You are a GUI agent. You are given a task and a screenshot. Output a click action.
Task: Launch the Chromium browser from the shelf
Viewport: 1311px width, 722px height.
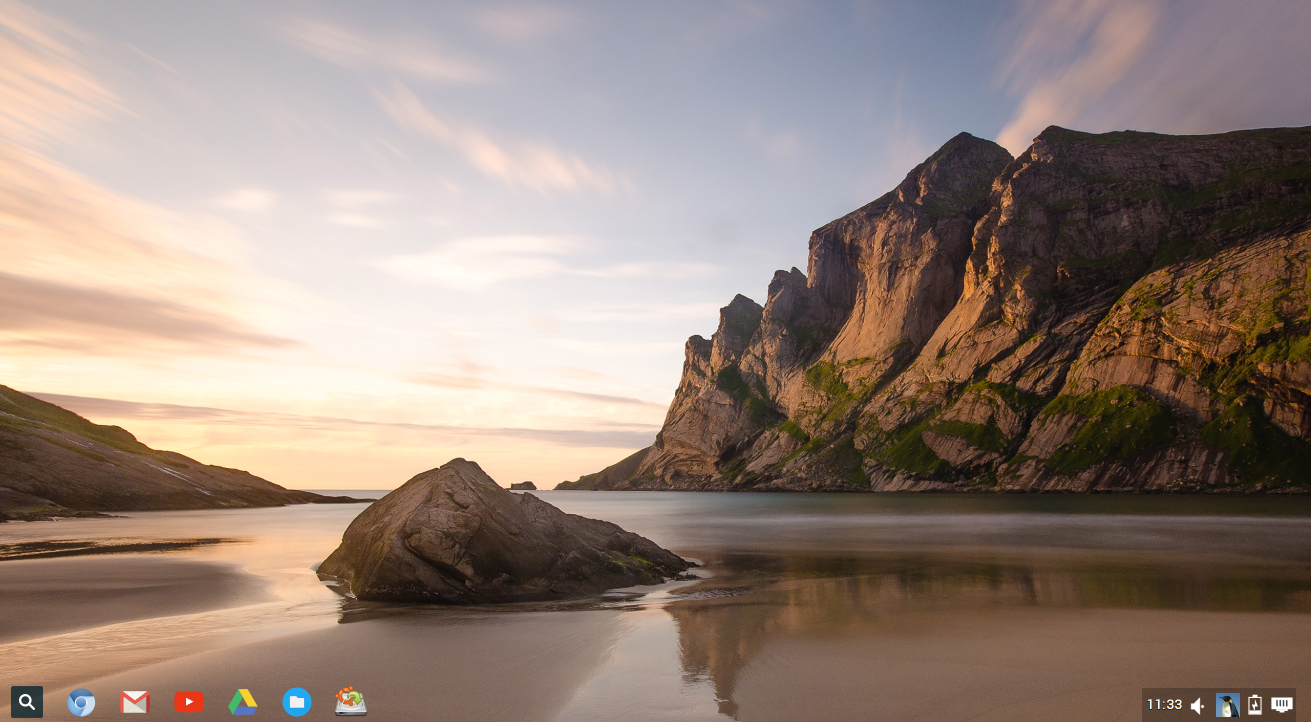pos(81,702)
